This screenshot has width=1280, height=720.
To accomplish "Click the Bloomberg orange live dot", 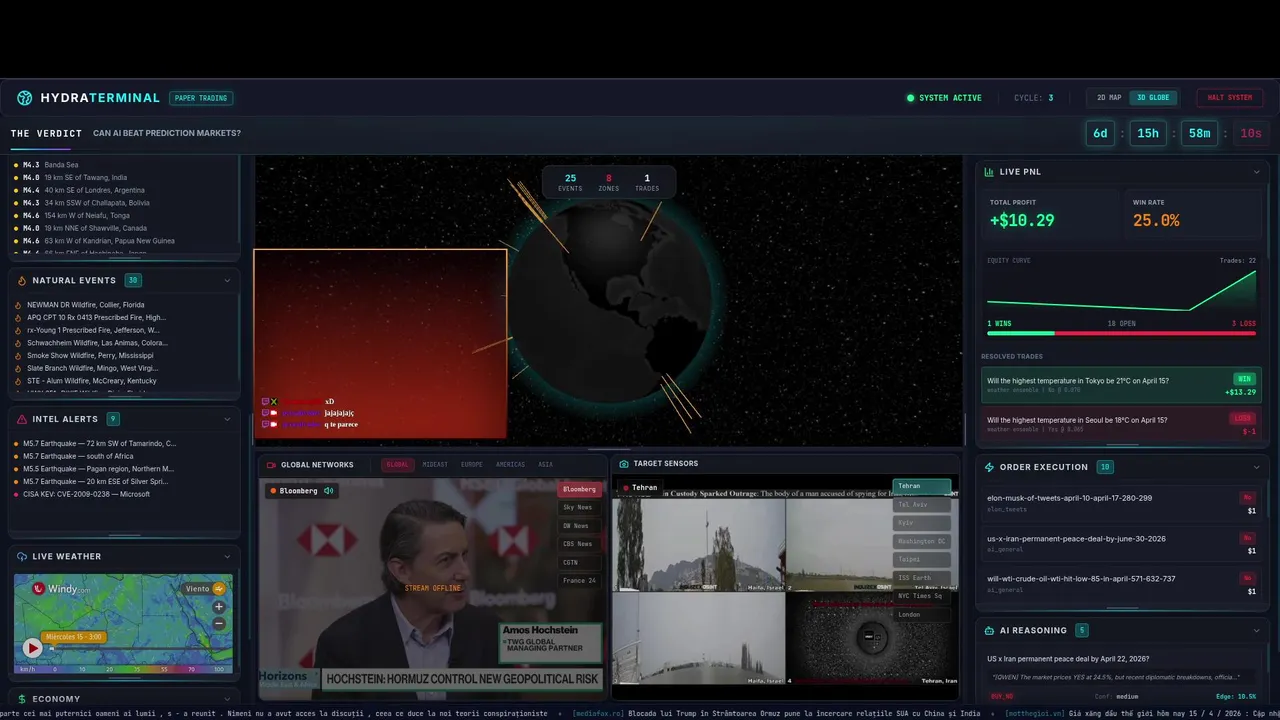I will click(x=273, y=491).
